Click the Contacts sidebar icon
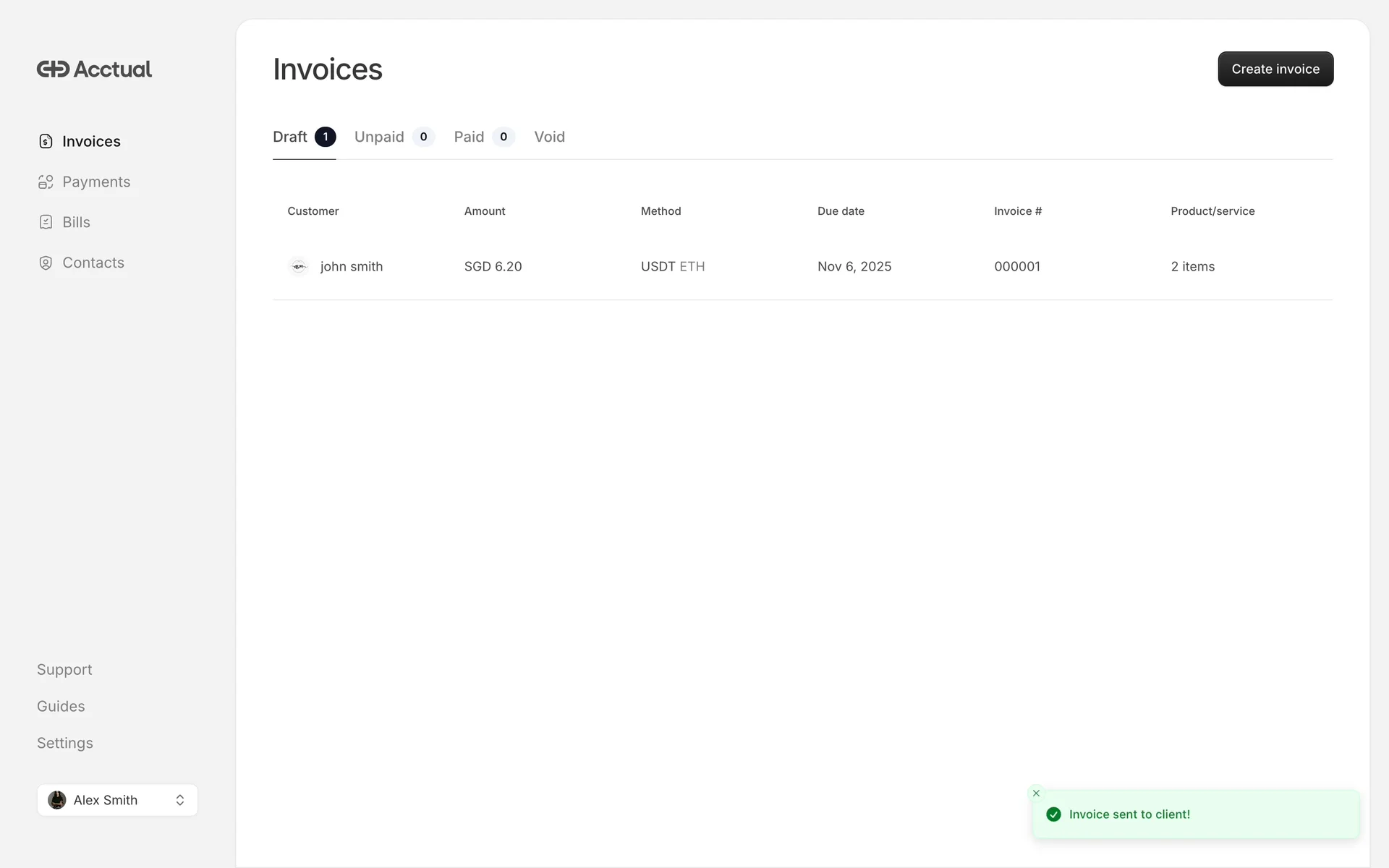The width and height of the screenshot is (1389, 868). (46, 263)
